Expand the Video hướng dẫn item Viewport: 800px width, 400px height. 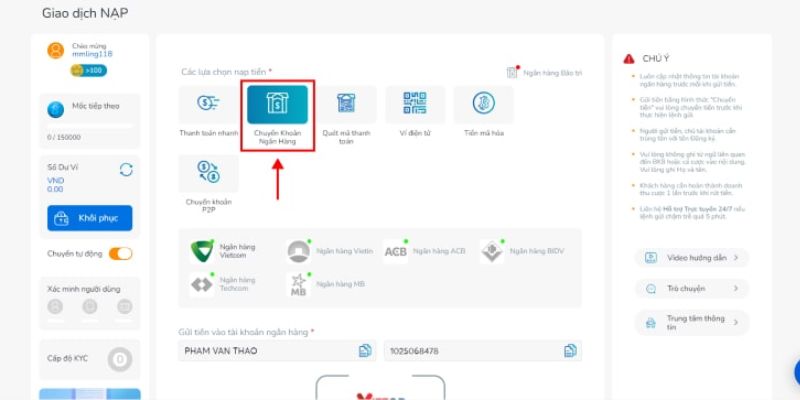tap(691, 257)
